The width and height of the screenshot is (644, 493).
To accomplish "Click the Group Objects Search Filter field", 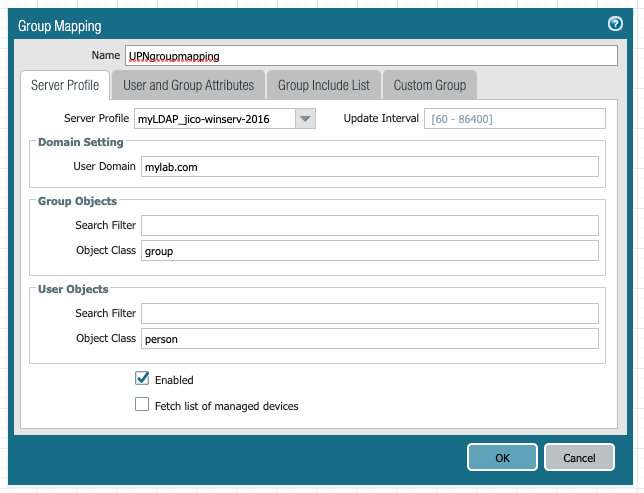I will [370, 225].
